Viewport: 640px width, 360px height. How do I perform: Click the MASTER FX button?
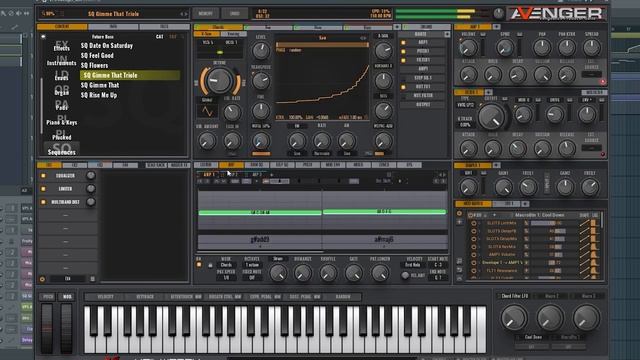[x=179, y=165]
